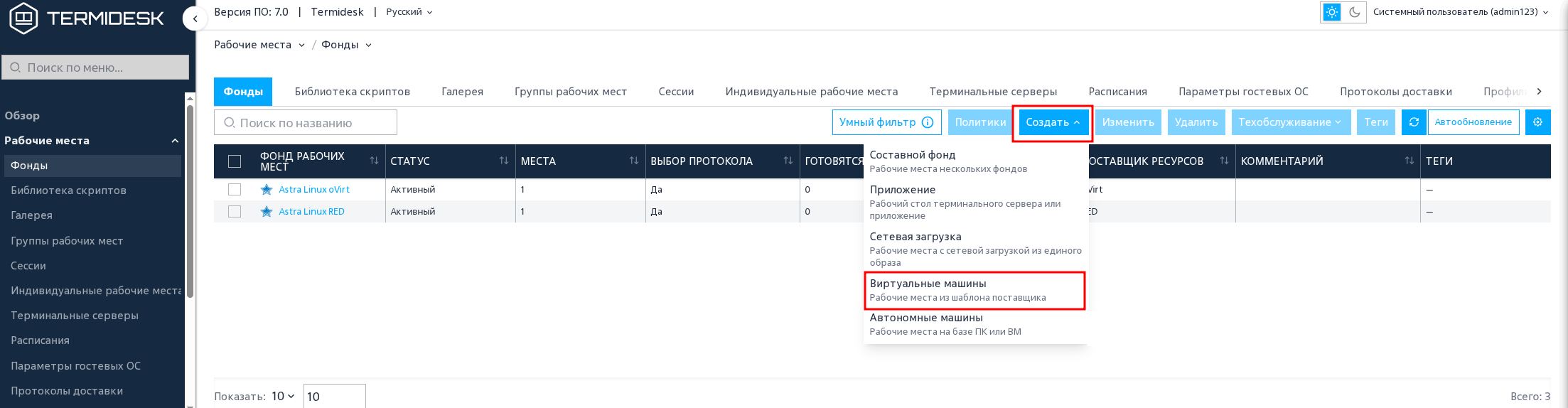The image size is (1568, 408).
Task: Toggle the Автообновление button
Action: click(x=1473, y=122)
